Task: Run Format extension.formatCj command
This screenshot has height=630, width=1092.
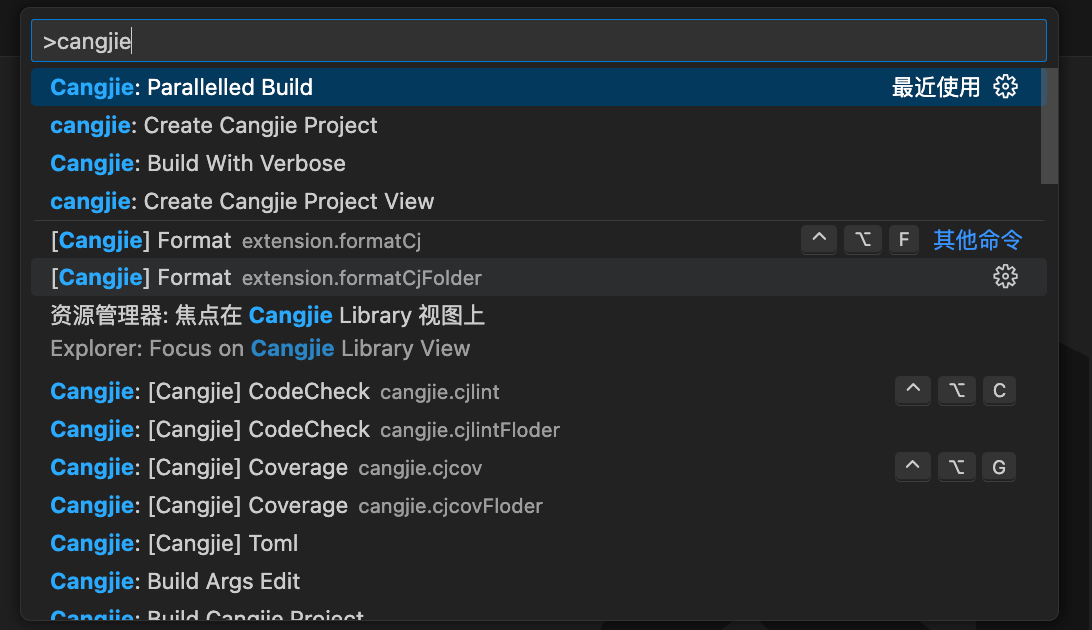Action: (538, 240)
